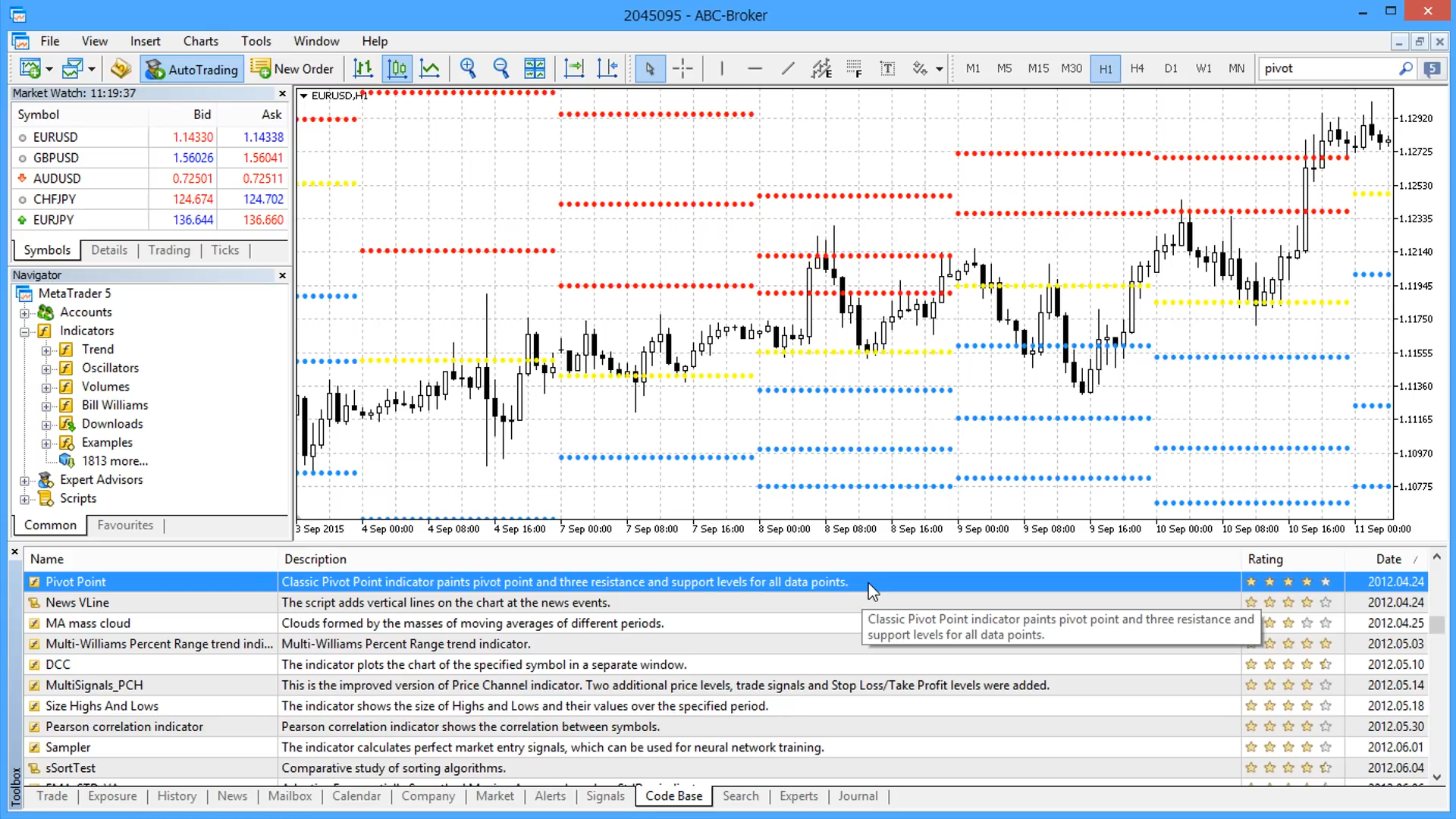Screen dimensions: 1456x819
Task: Switch timeframe to M5
Action: (1005, 68)
